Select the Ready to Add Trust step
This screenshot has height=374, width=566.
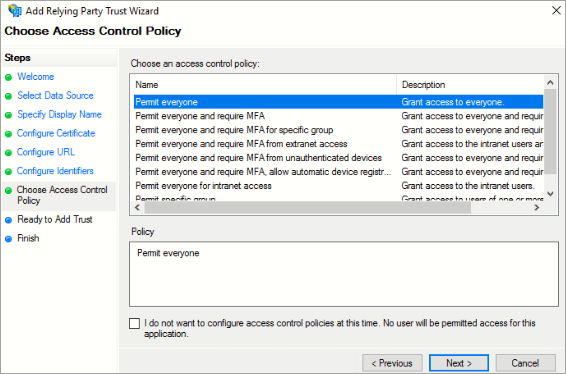tap(55, 219)
